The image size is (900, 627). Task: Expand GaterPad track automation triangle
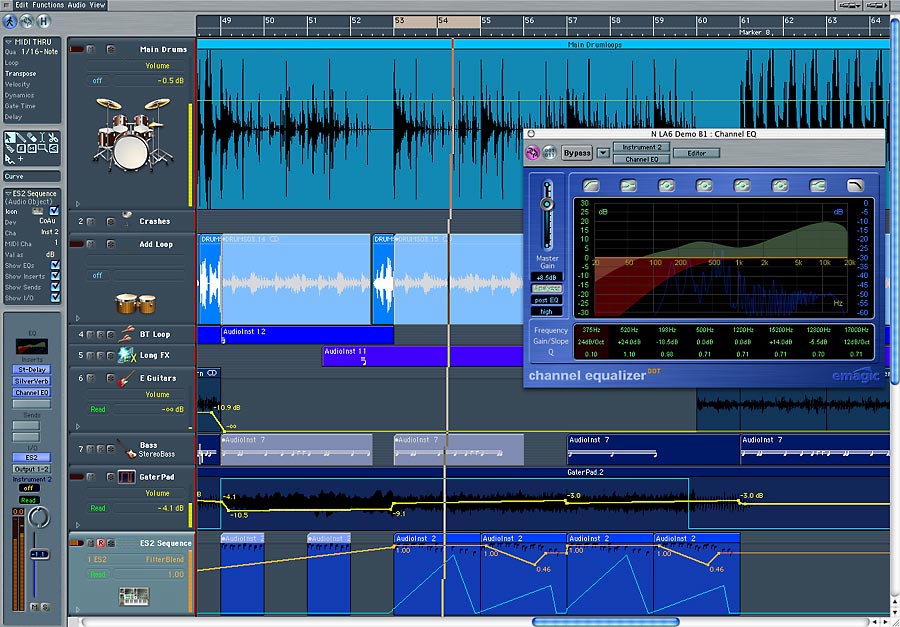coord(78,525)
